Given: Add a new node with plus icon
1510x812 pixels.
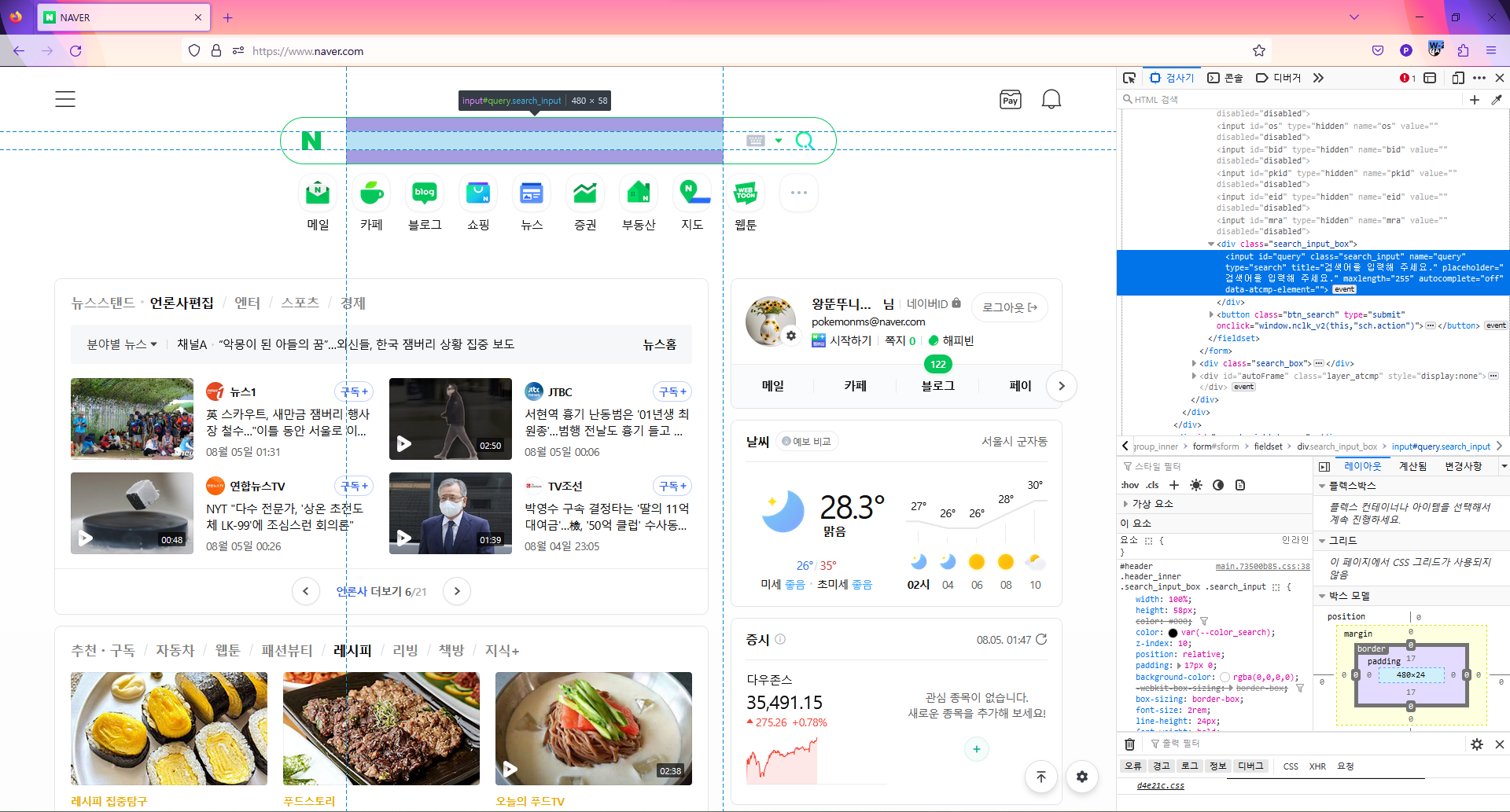Looking at the screenshot, I should 1475,100.
